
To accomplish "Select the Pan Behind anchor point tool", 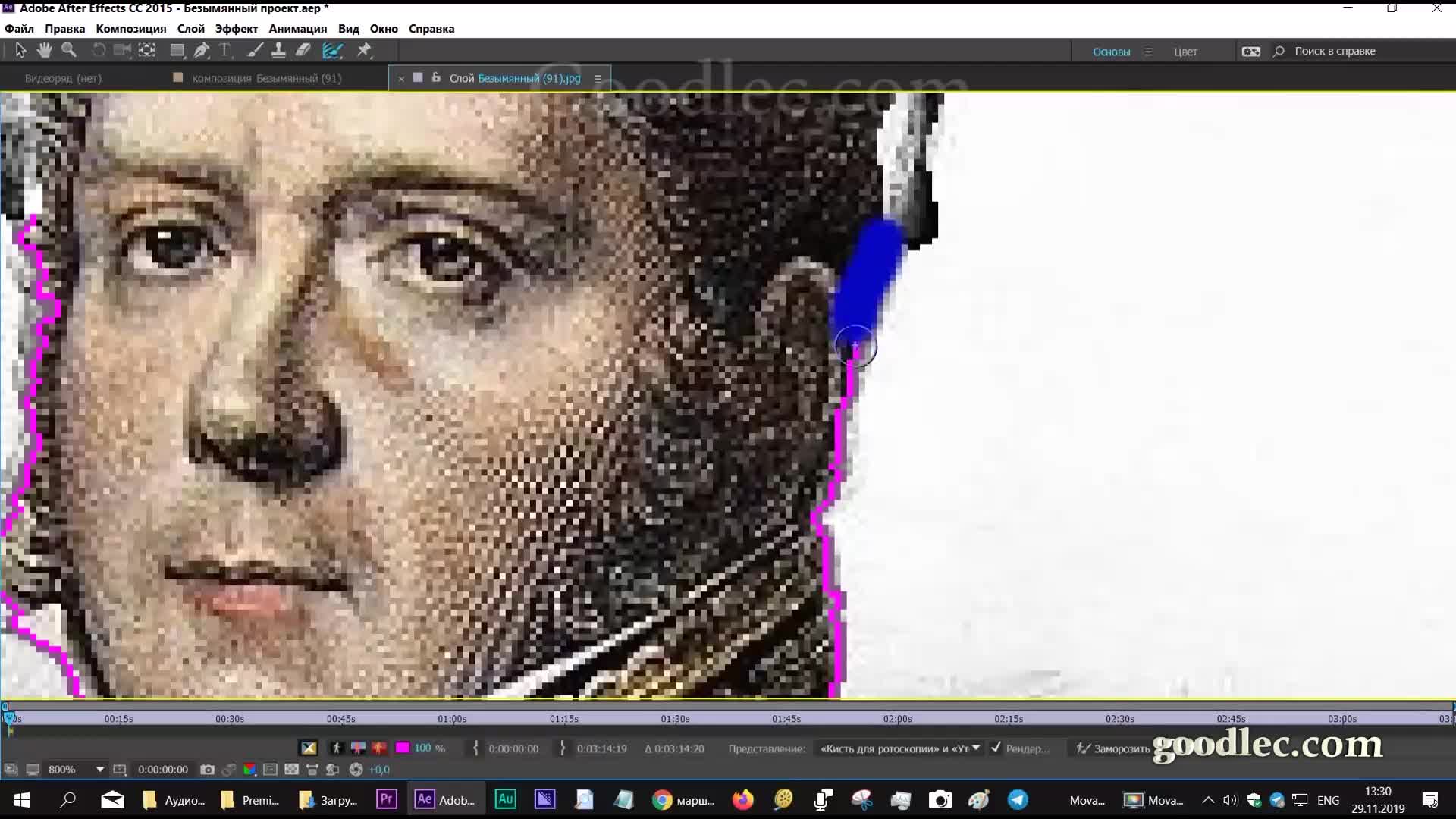I will (x=147, y=50).
